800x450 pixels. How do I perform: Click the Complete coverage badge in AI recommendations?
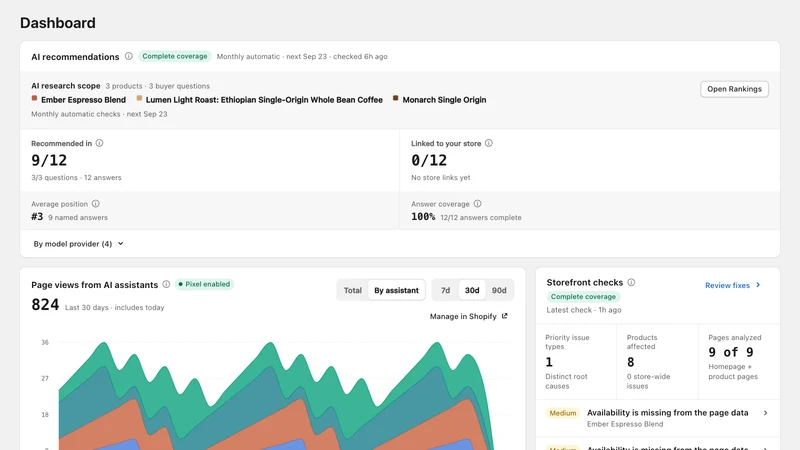coord(174,56)
